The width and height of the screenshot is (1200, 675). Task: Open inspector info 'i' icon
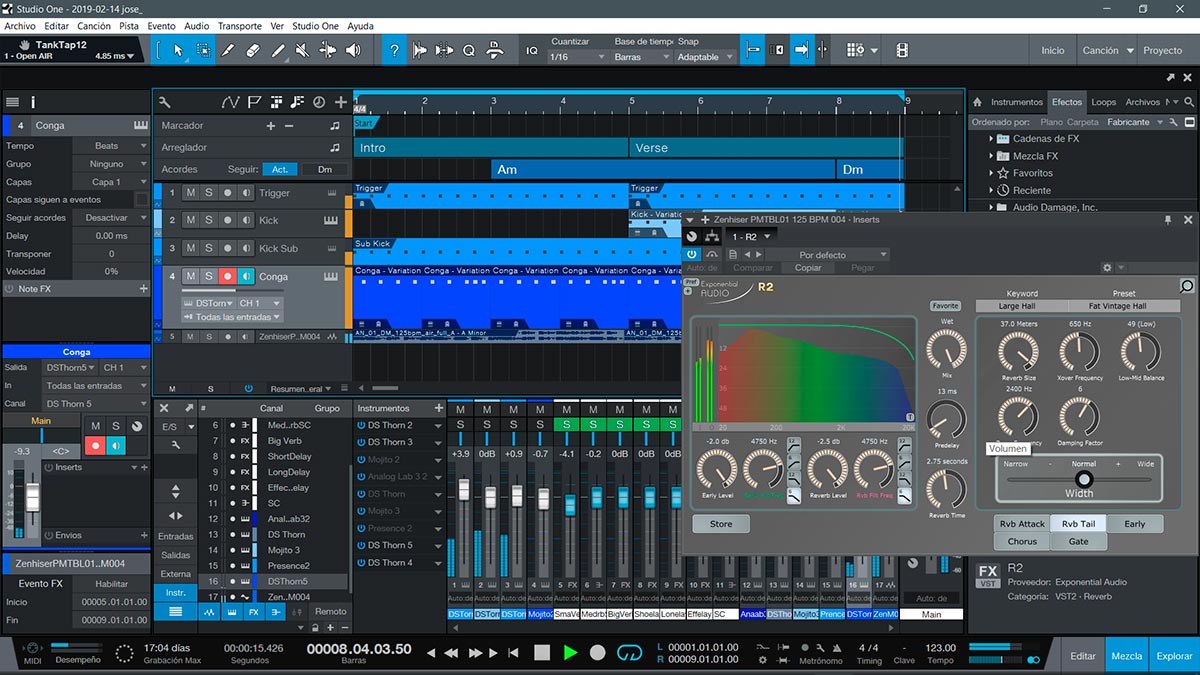[x=33, y=102]
